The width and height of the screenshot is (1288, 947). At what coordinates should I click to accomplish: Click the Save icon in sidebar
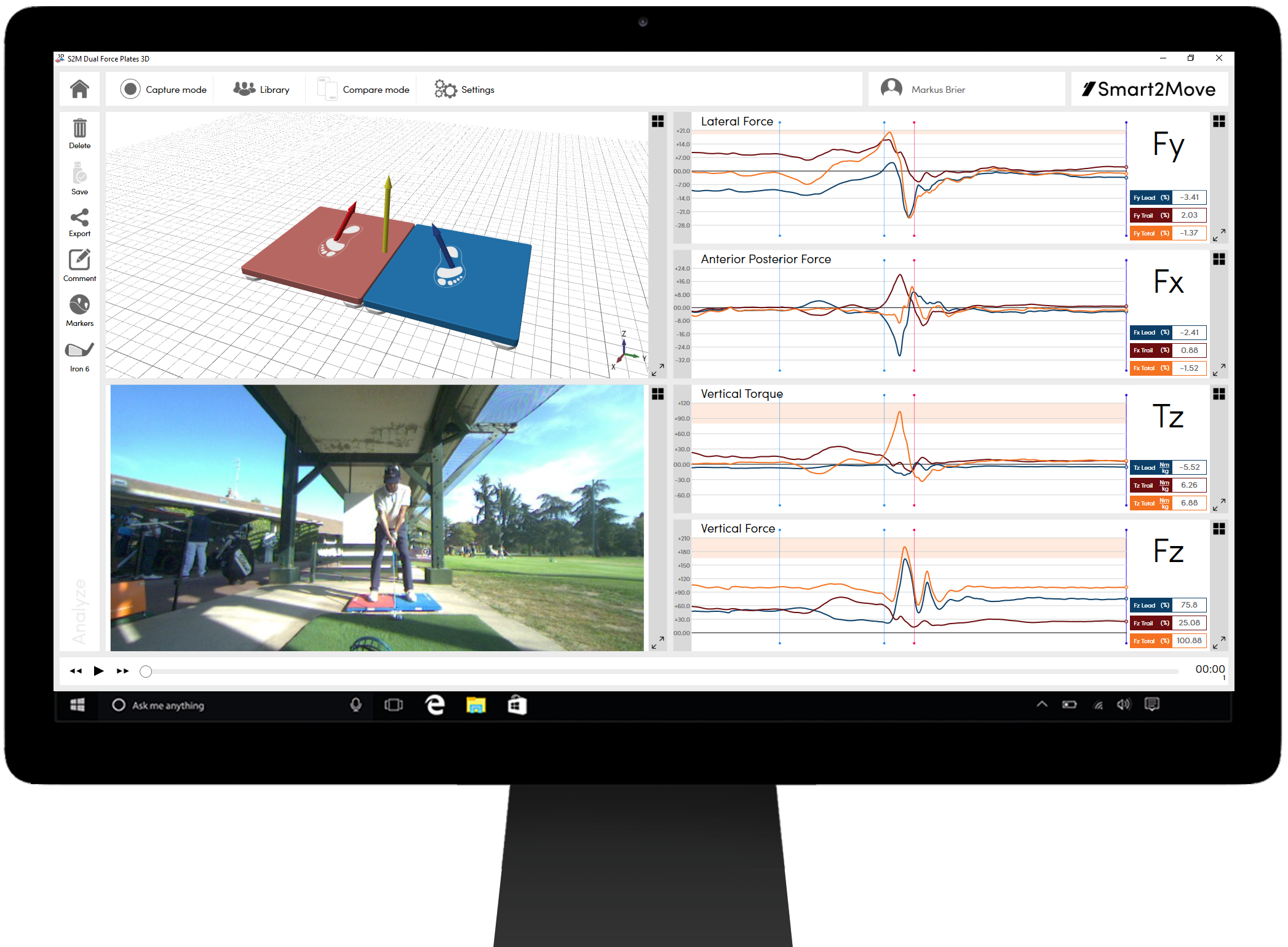79,178
